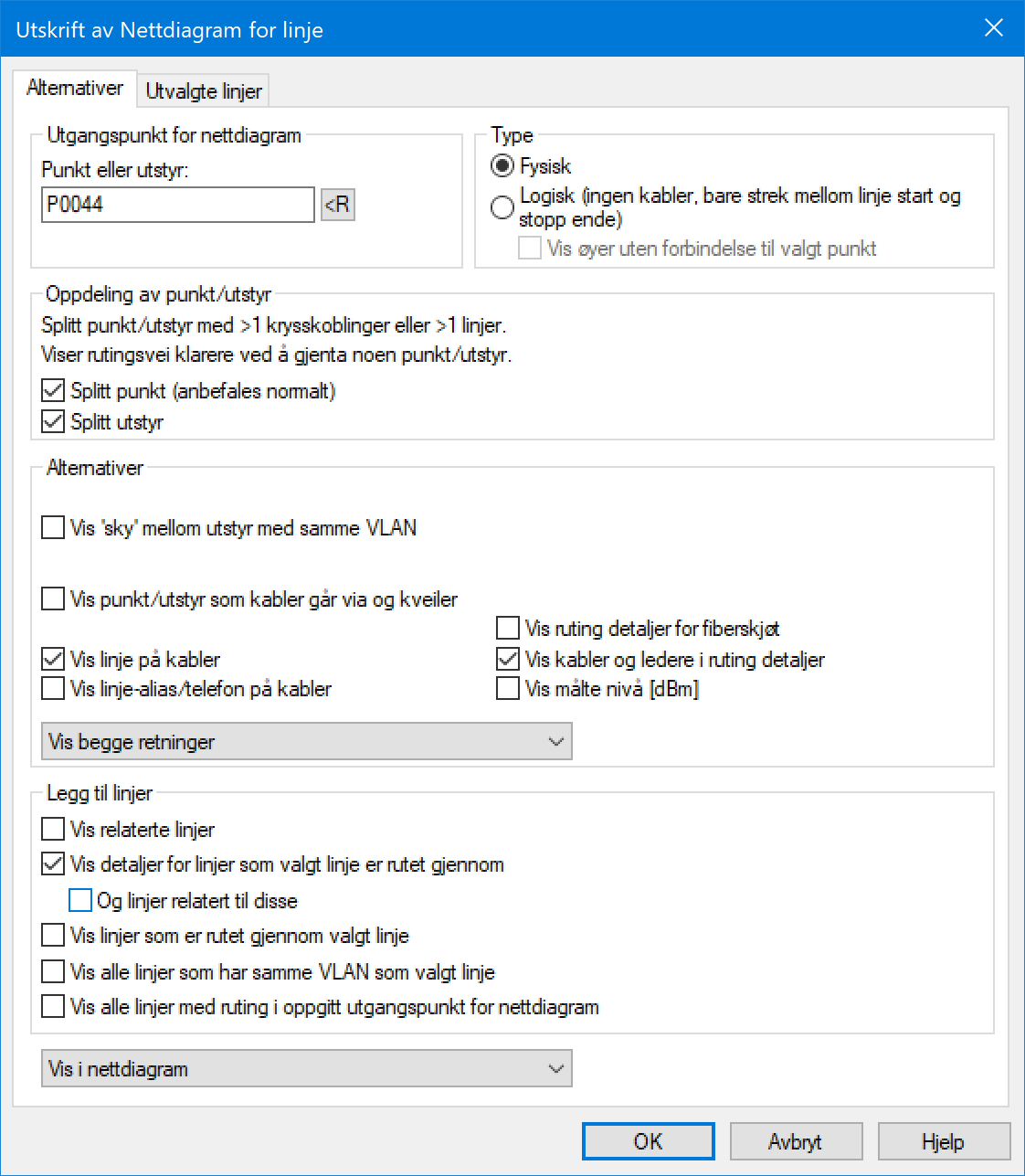The image size is (1025, 1176).
Task: Click into the Punkt eller utstyr field
Action: point(178,205)
